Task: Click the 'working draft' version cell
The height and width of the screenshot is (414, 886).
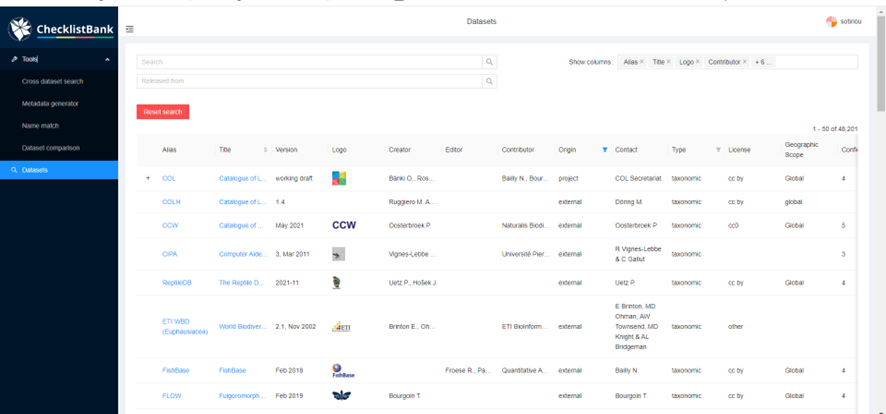Action: (x=294, y=178)
